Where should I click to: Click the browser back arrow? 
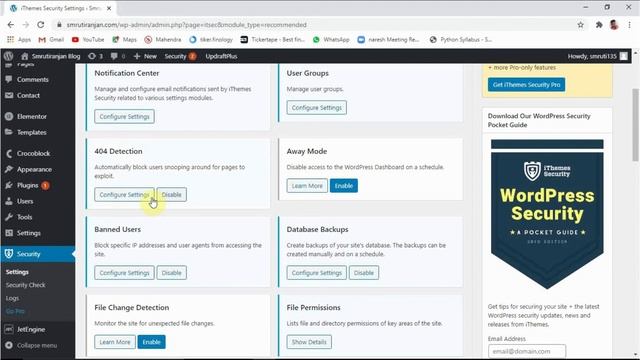click(11, 25)
